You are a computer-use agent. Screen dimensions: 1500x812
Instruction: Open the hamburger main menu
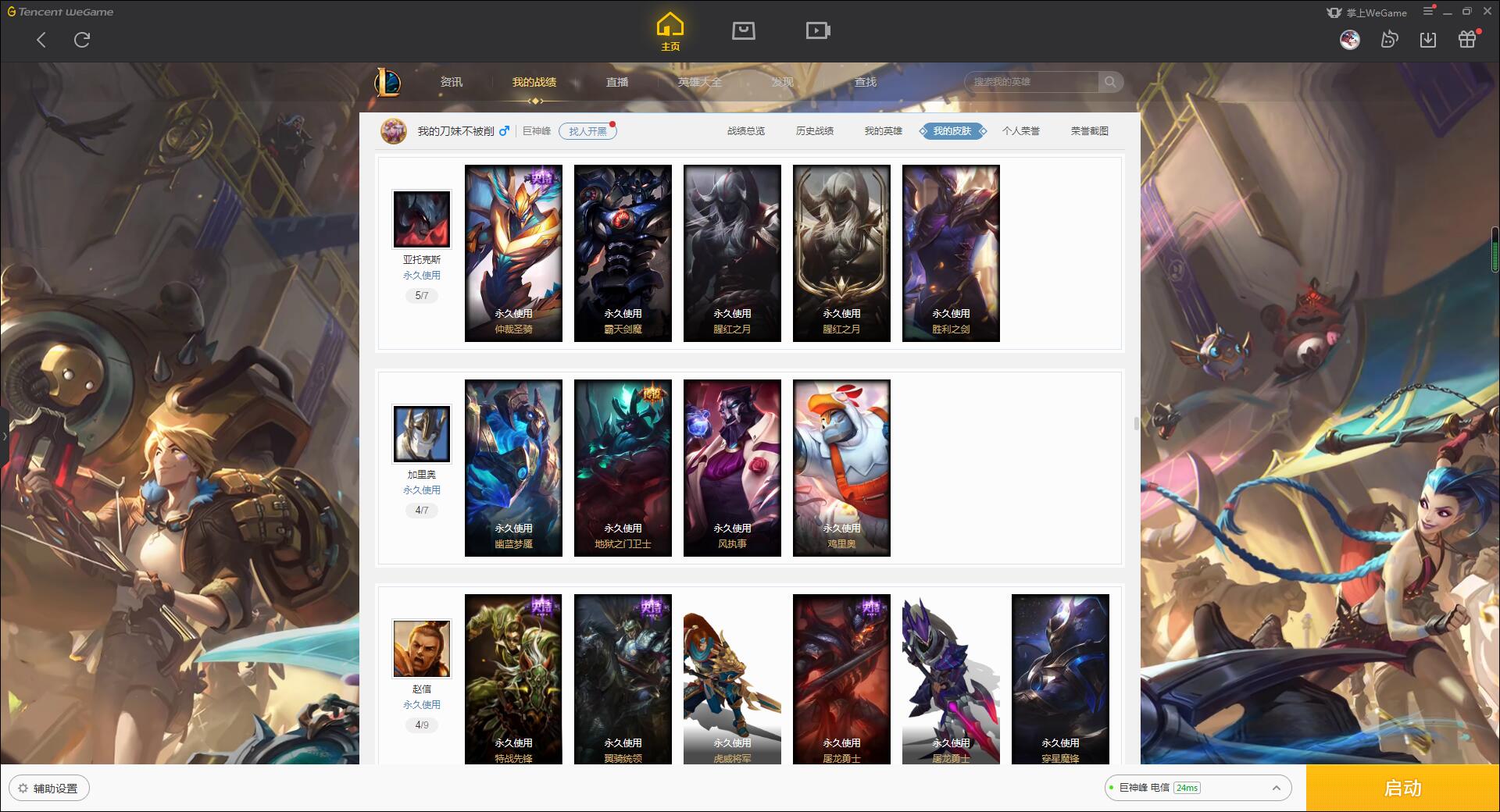coord(1428,12)
